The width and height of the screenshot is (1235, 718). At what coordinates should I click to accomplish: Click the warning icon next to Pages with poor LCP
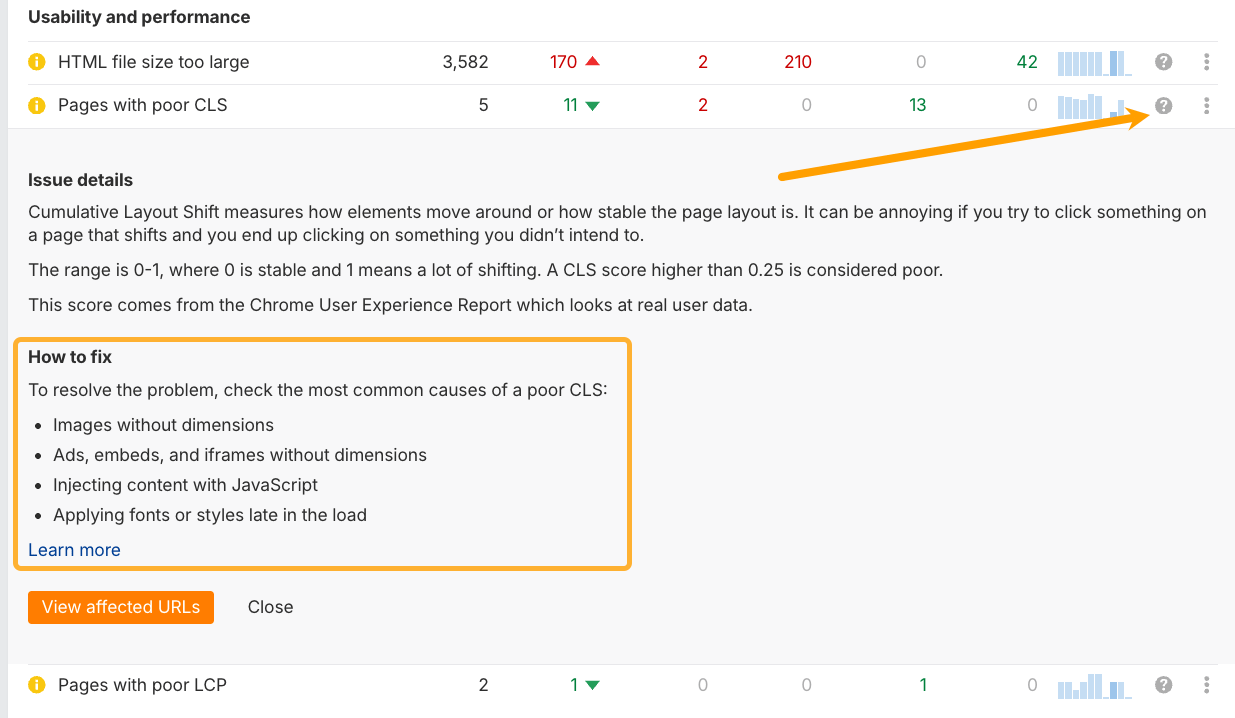click(36, 685)
